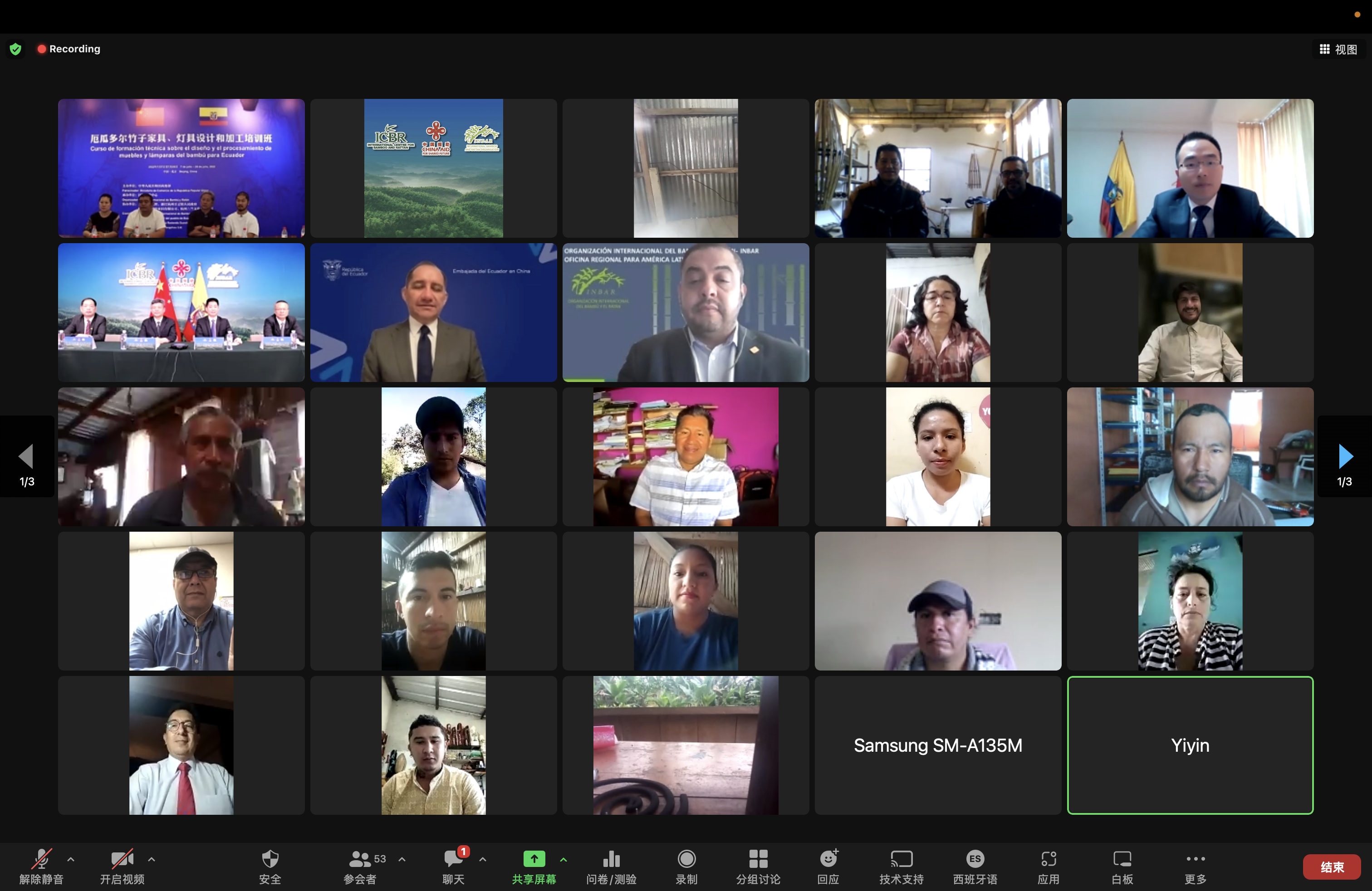Open Polls/Quizzes (问卷/测验)

[x=611, y=859]
